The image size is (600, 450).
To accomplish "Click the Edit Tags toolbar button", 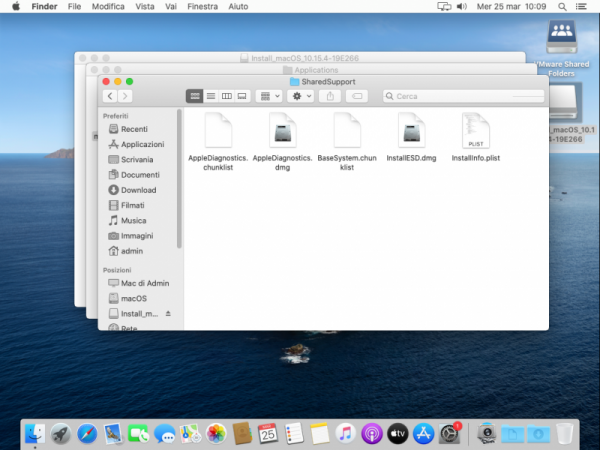I will pos(357,96).
